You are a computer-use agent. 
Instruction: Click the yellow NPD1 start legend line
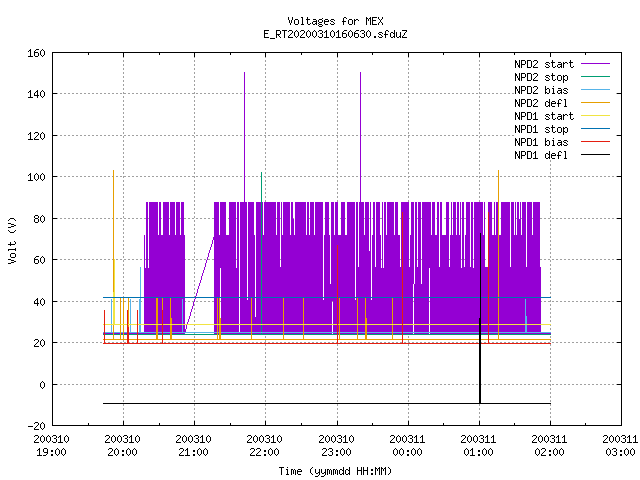coord(595,116)
